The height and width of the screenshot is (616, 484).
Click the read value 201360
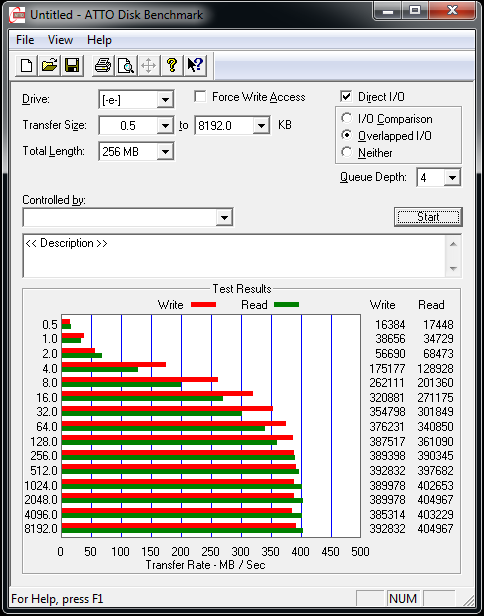pyautogui.click(x=435, y=383)
